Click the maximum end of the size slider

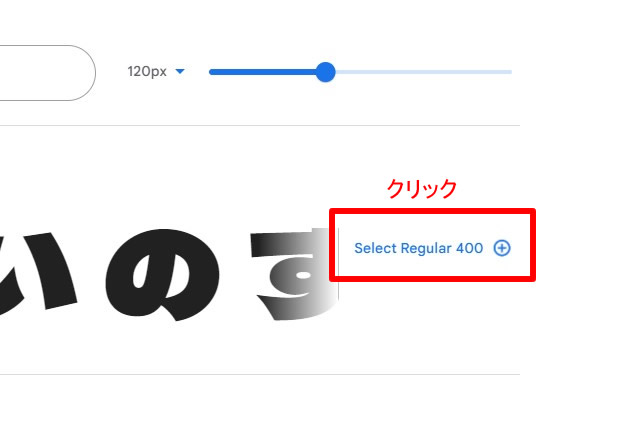coord(511,72)
